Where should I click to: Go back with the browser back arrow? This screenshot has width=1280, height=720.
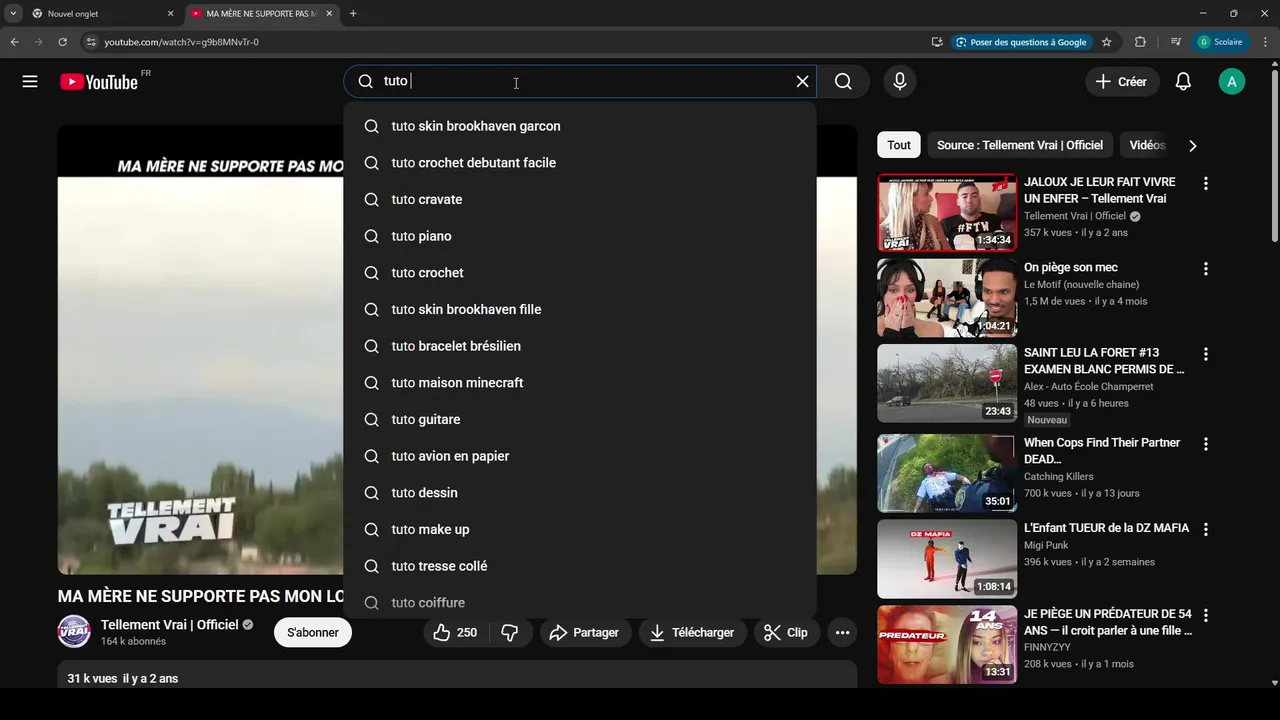point(14,42)
